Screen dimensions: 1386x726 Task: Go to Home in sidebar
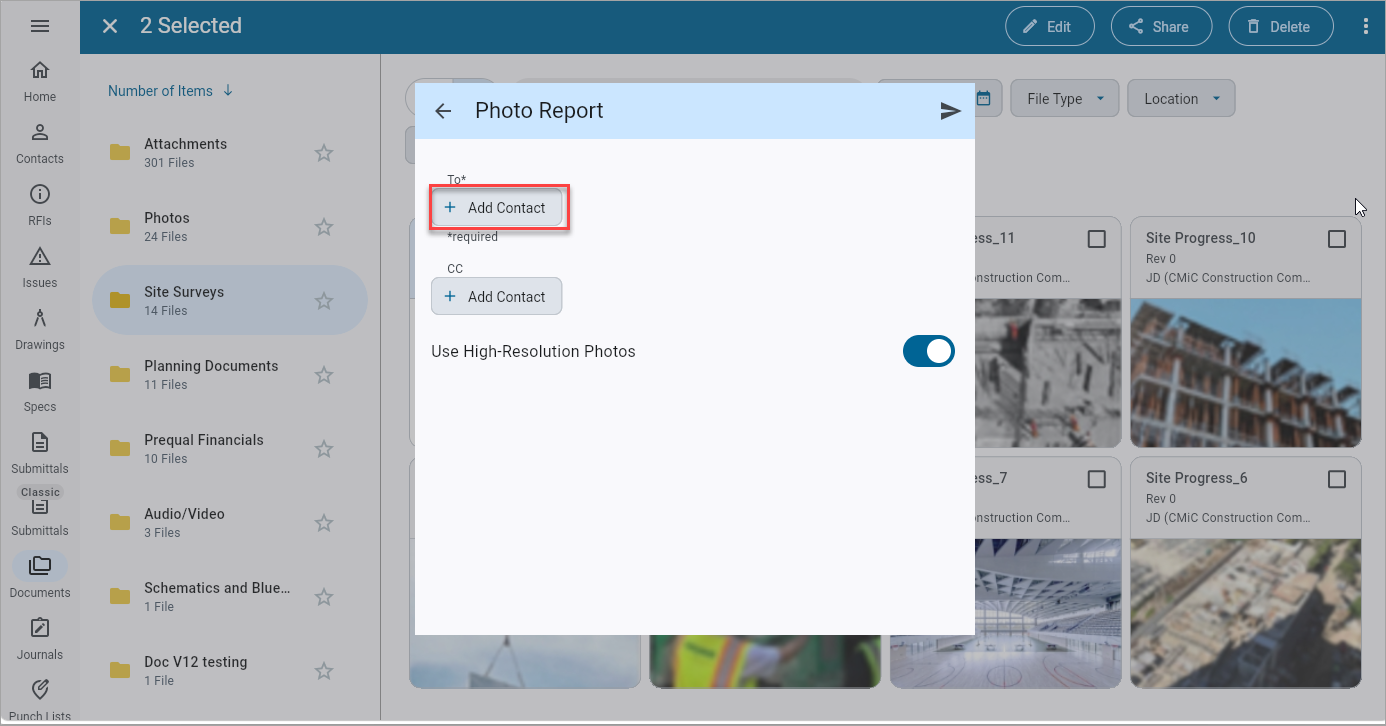(40, 82)
